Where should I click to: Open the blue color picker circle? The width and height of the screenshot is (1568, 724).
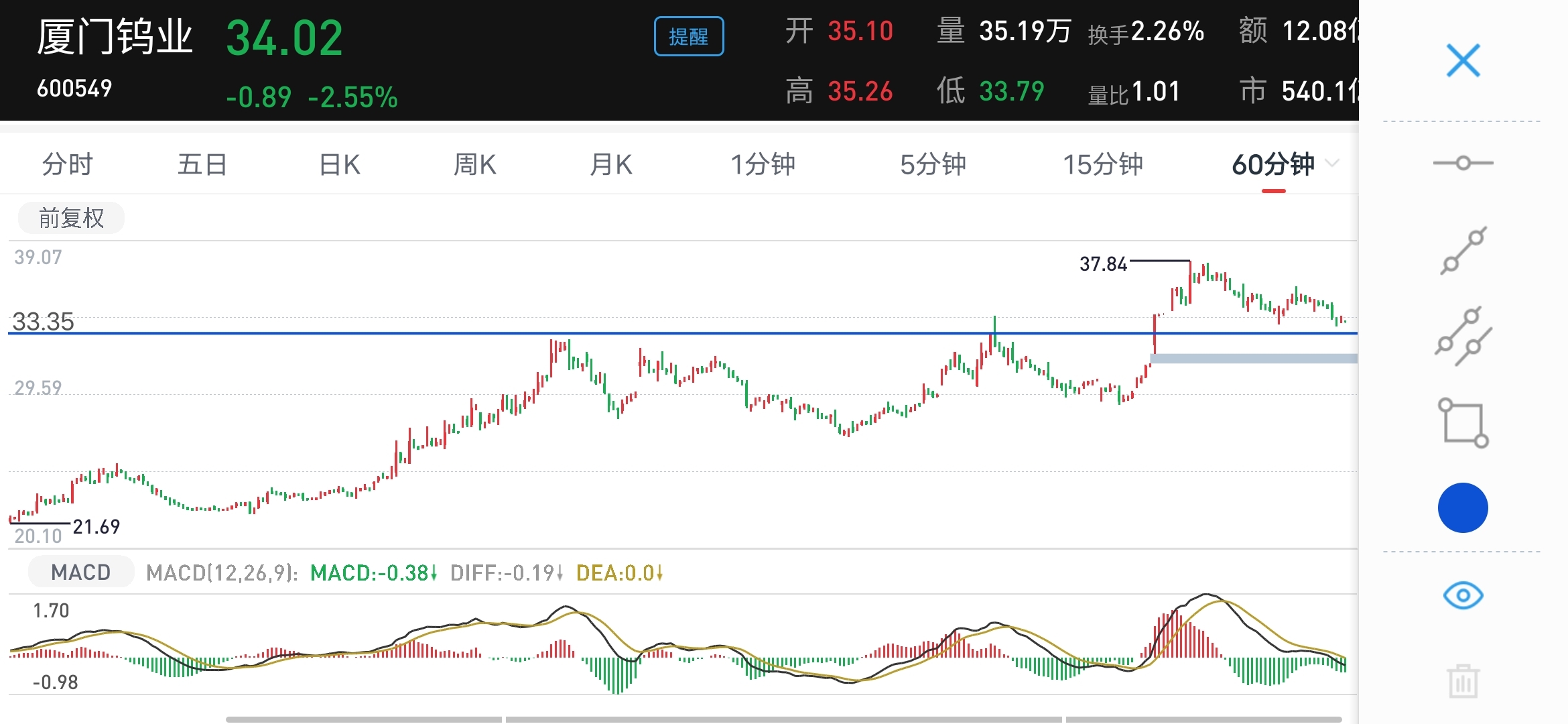click(x=1463, y=507)
